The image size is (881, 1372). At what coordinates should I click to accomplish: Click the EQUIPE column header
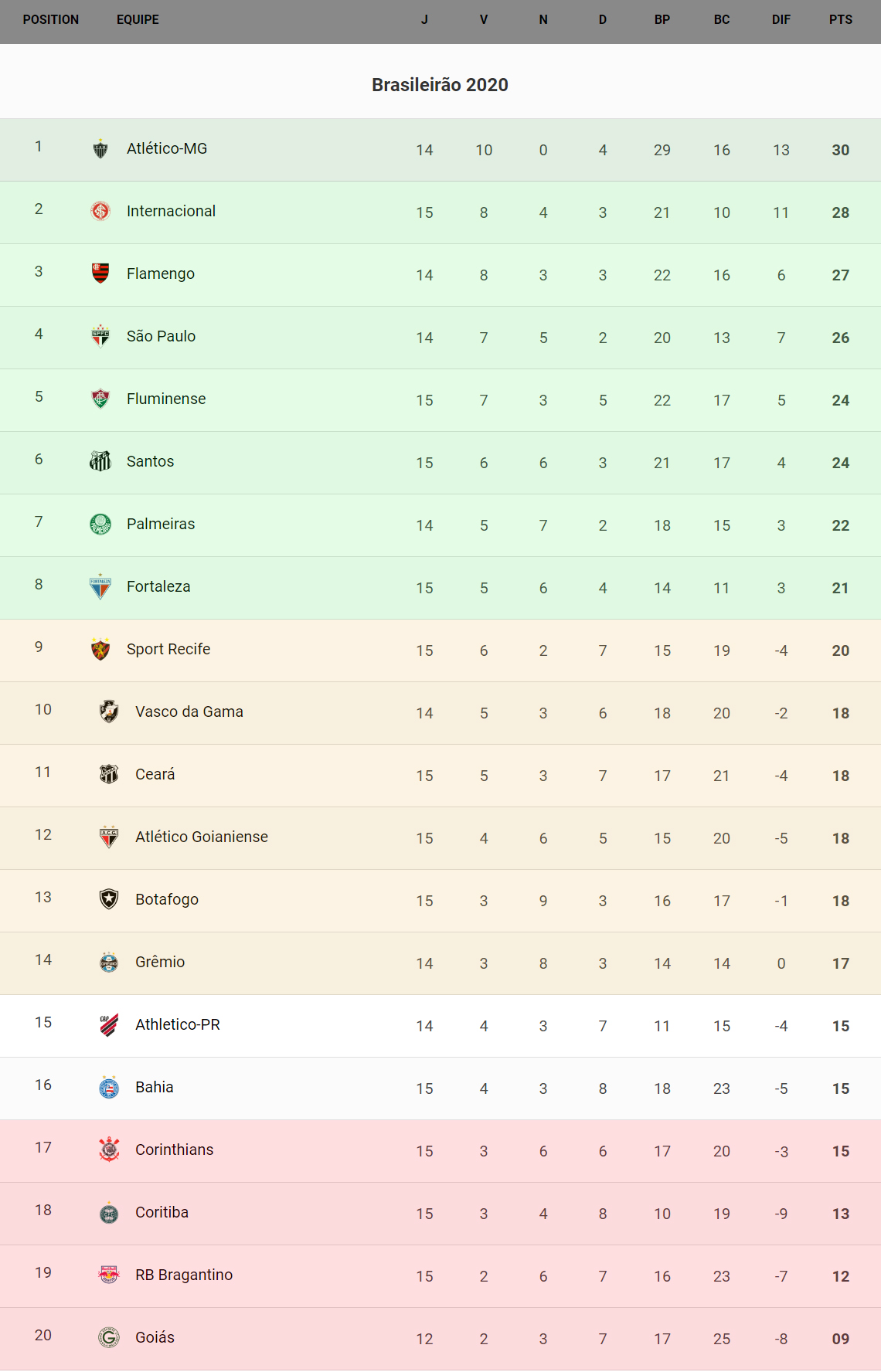(138, 20)
